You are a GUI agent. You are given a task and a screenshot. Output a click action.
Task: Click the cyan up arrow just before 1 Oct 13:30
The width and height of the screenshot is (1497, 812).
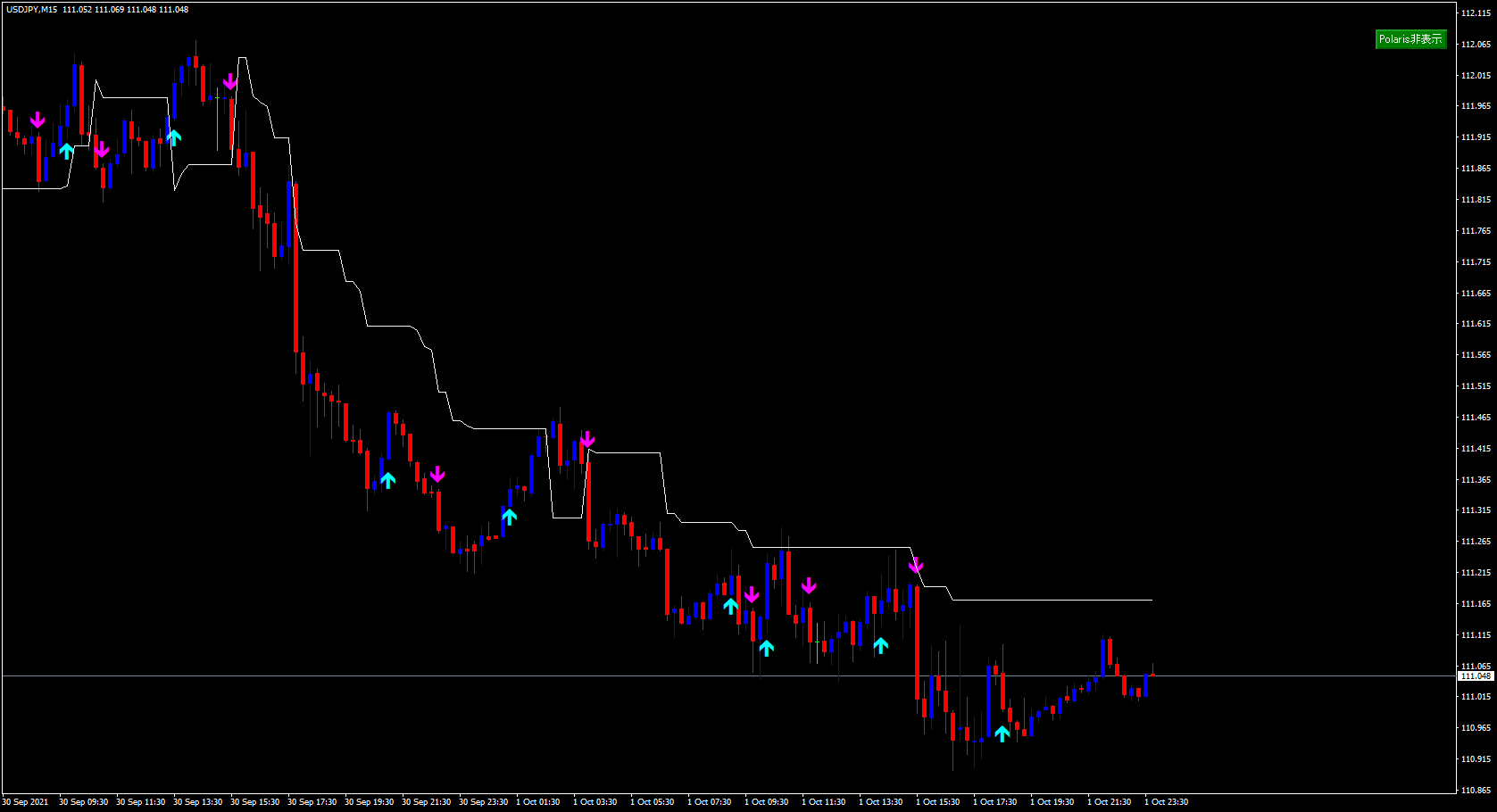tap(880, 645)
